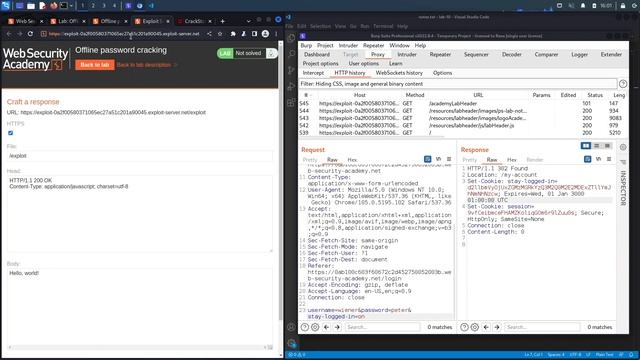The image size is (640, 360).
Task: Open Burp Filter help question icon
Action: pyautogui.click(x=623, y=84)
